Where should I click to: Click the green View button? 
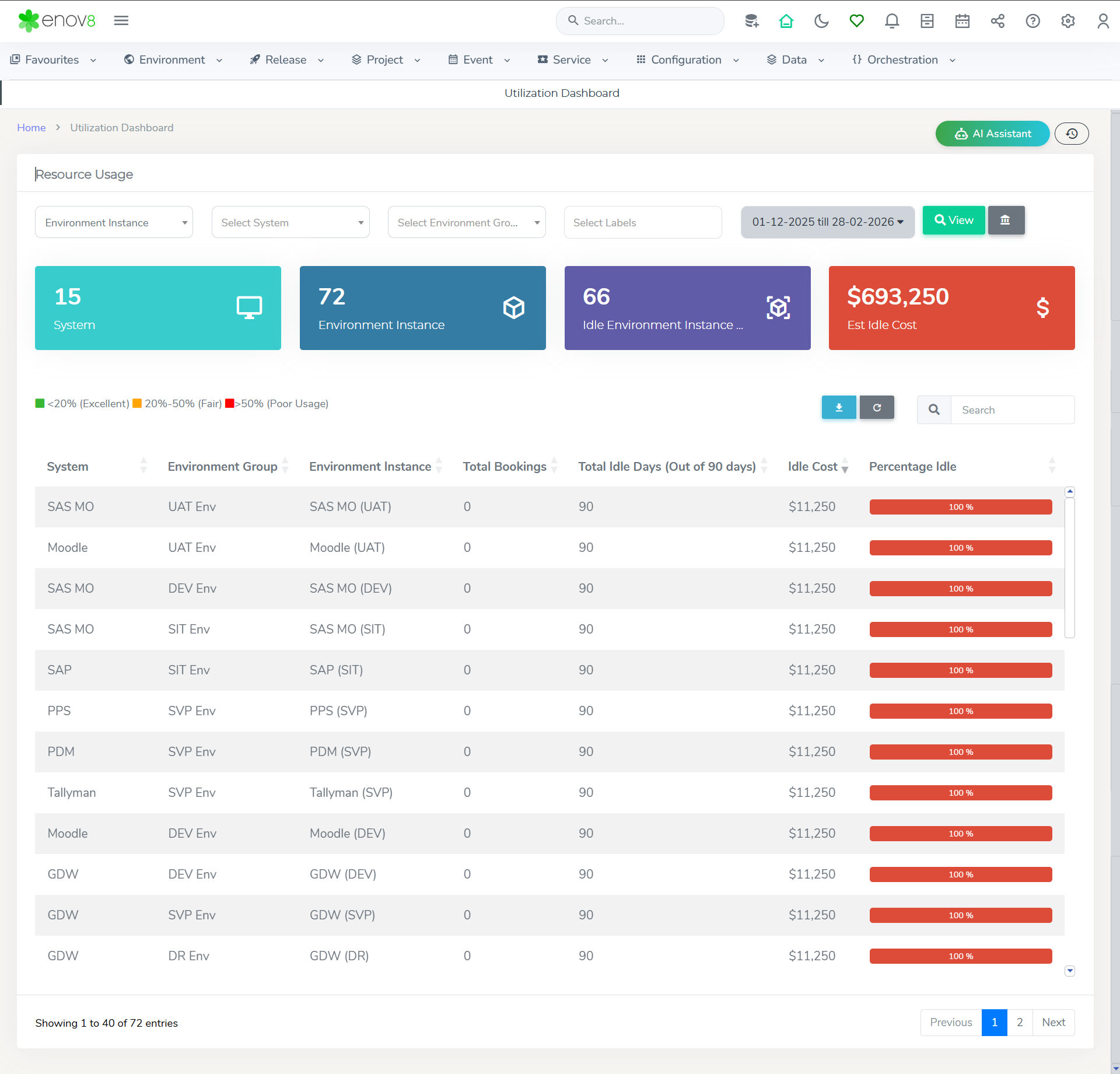953,221
